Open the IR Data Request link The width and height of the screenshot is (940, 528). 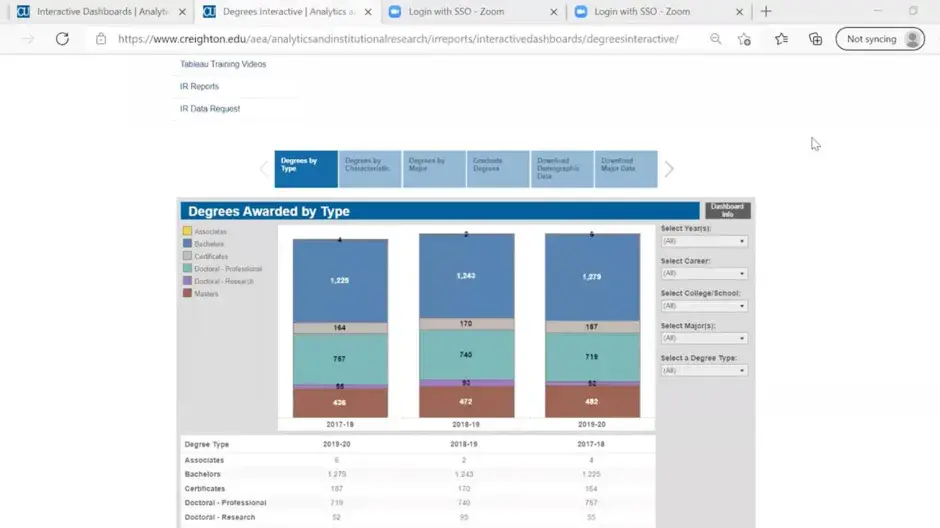click(210, 109)
